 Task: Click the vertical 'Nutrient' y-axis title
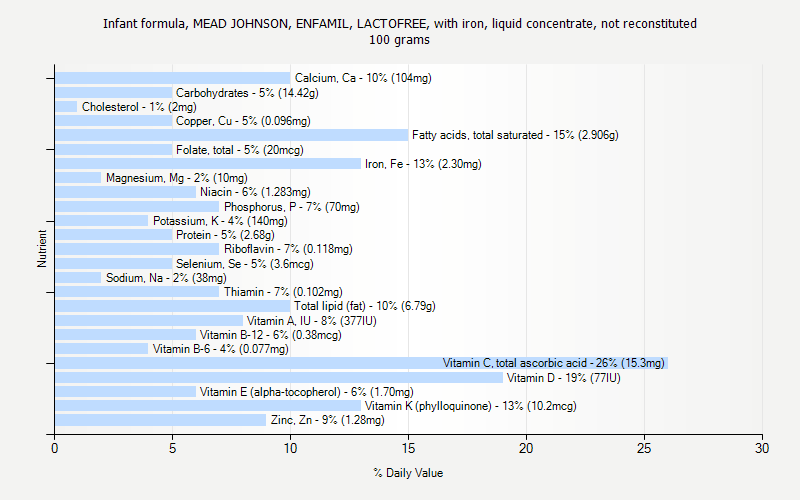tap(42, 248)
